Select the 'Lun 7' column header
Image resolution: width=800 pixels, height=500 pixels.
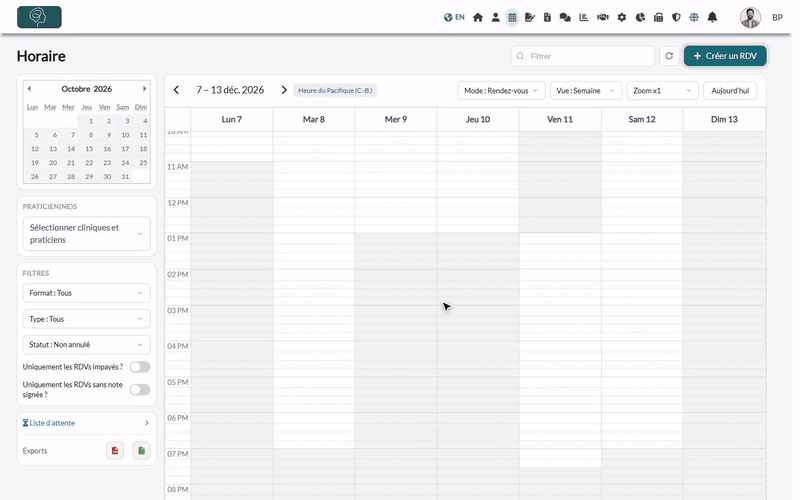(232, 119)
